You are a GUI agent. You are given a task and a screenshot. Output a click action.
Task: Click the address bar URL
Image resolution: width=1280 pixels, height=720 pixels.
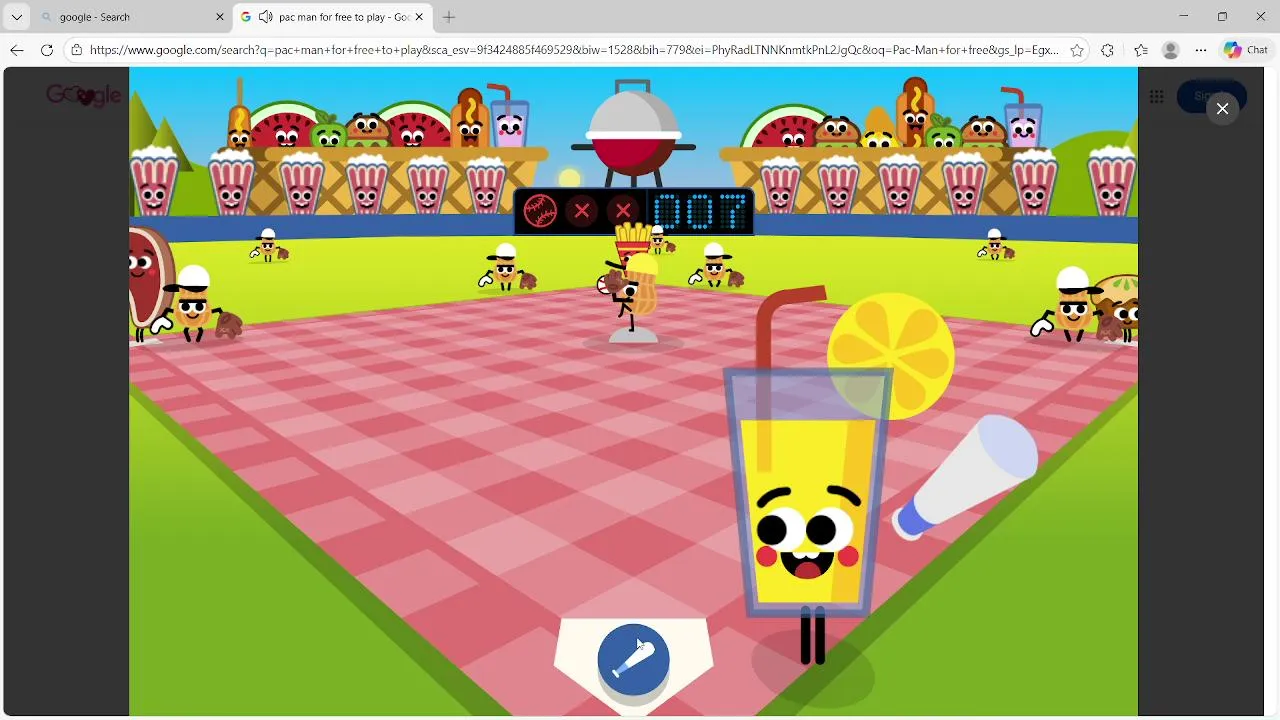pos(574,50)
